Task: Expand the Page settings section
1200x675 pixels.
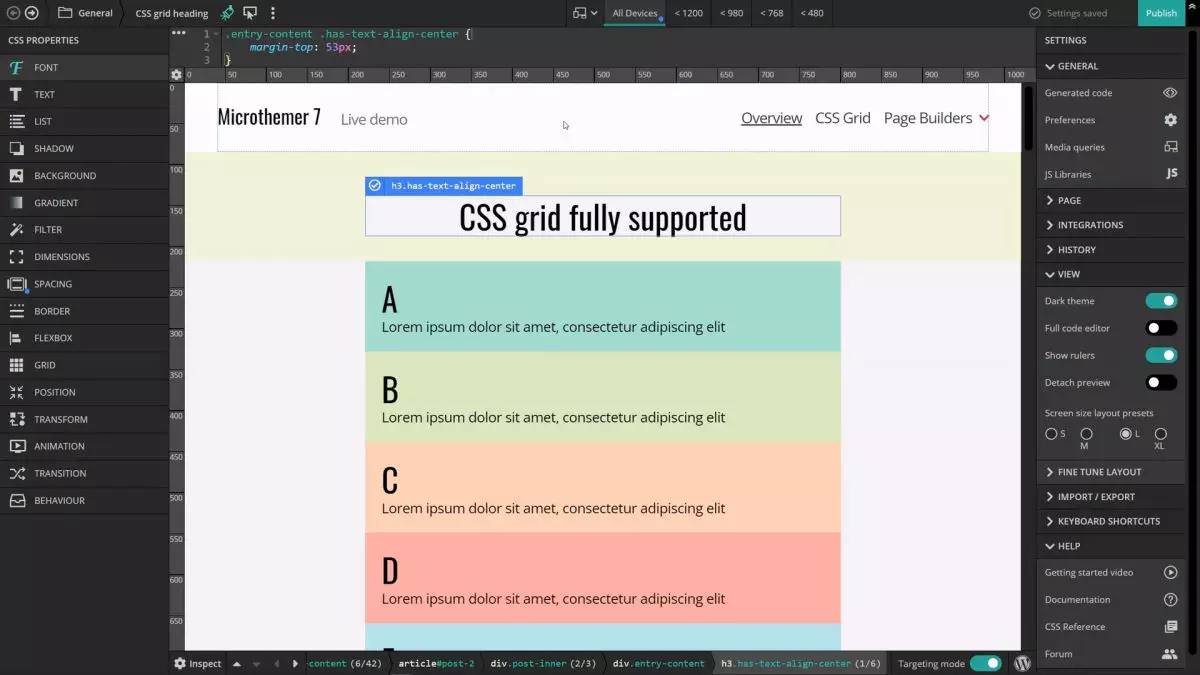Action: [1111, 200]
